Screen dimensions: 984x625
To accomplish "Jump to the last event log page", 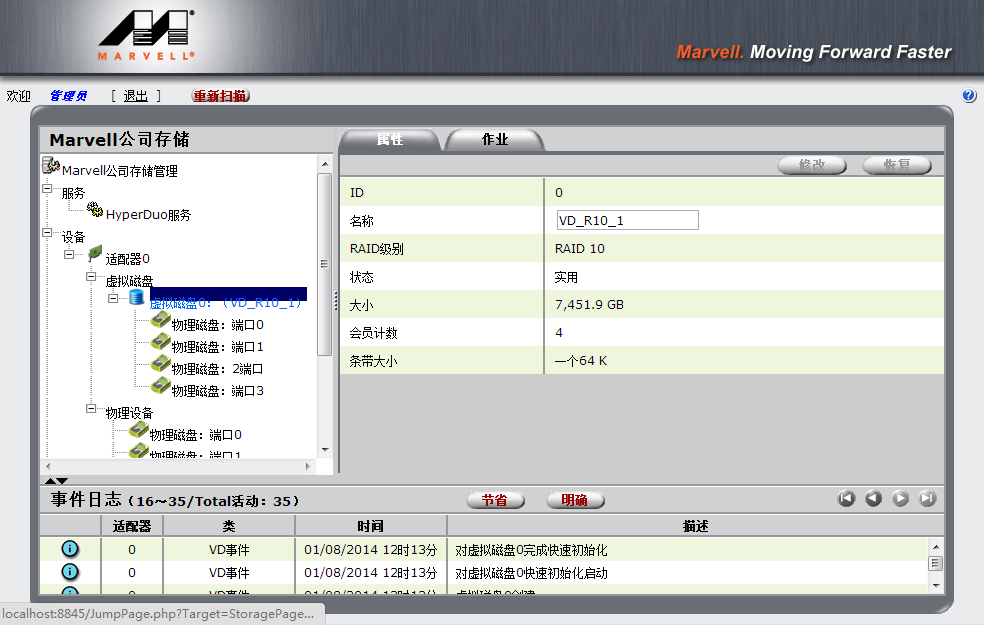I will coord(928,498).
